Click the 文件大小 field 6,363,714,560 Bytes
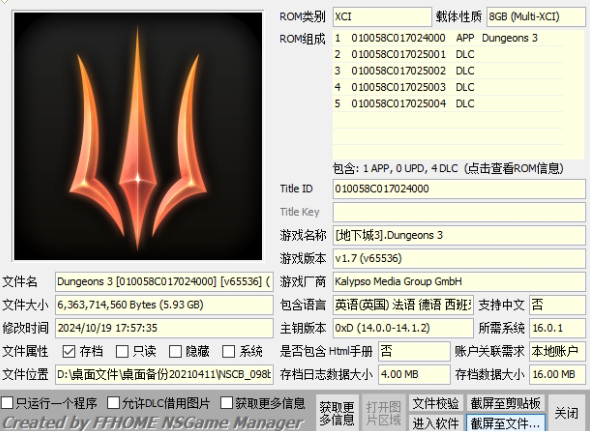The height and width of the screenshot is (431, 590). click(164, 305)
